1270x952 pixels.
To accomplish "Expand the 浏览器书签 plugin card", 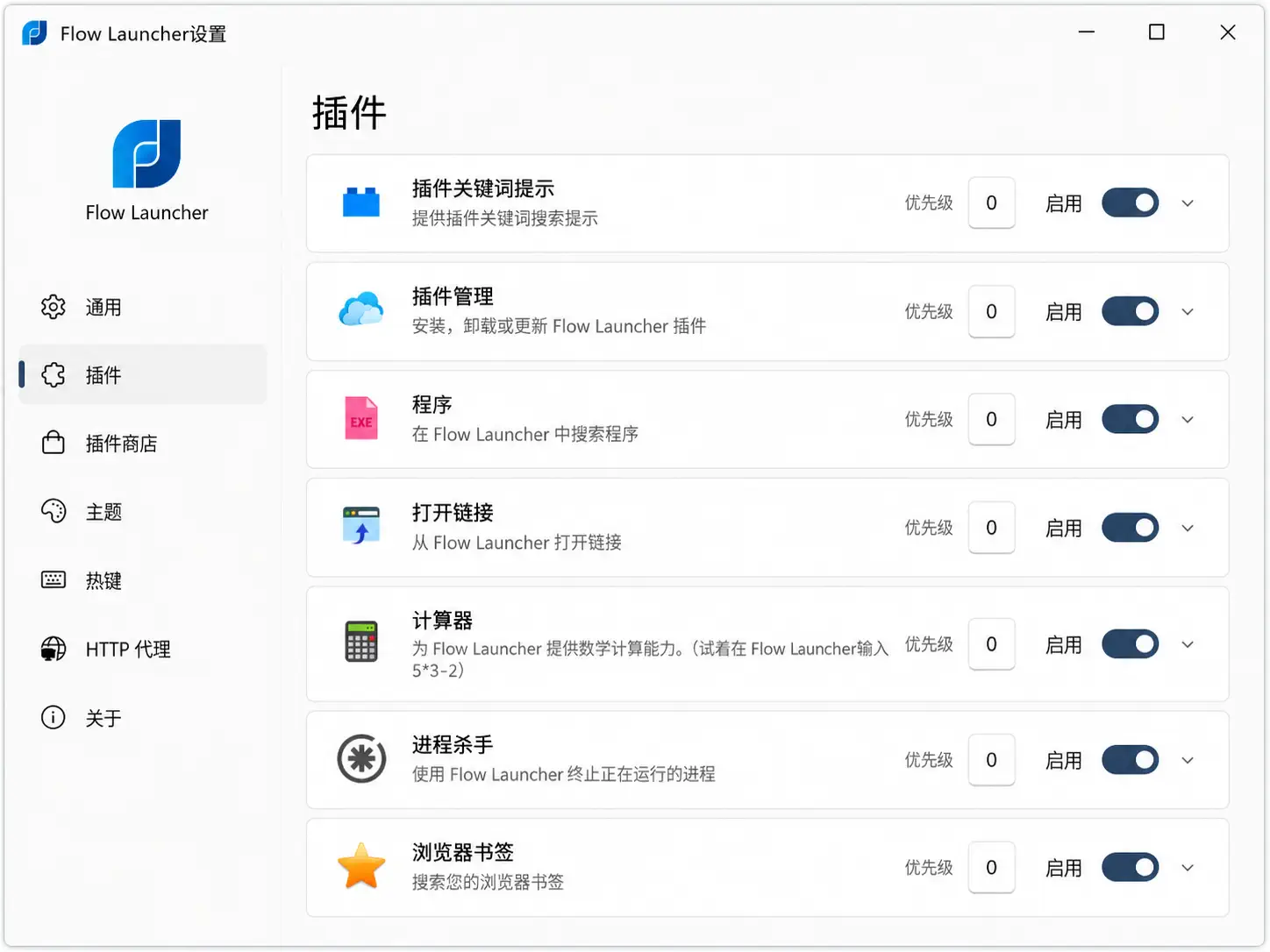I will pos(1188,868).
